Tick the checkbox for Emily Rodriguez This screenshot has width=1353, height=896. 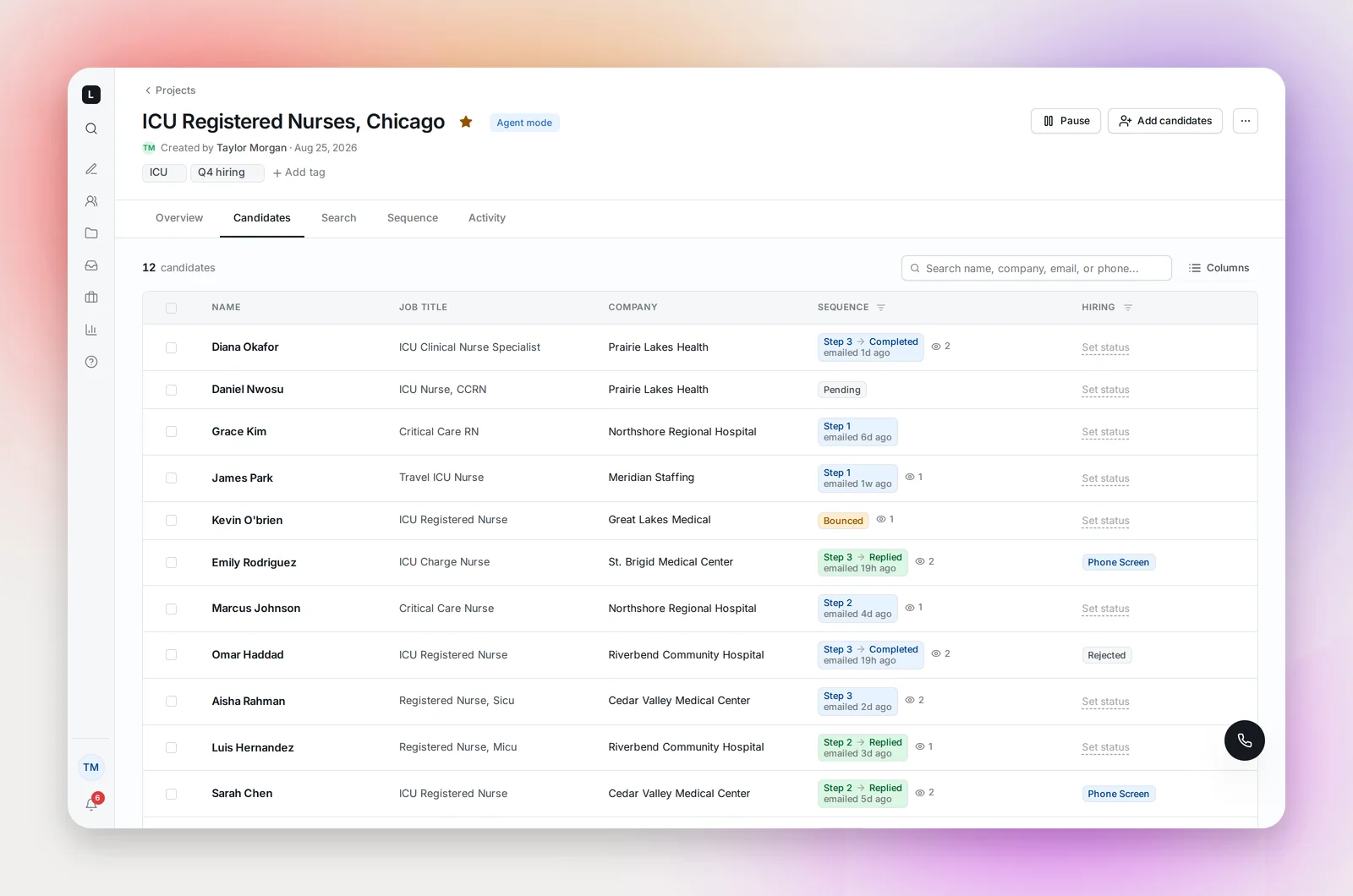click(172, 562)
